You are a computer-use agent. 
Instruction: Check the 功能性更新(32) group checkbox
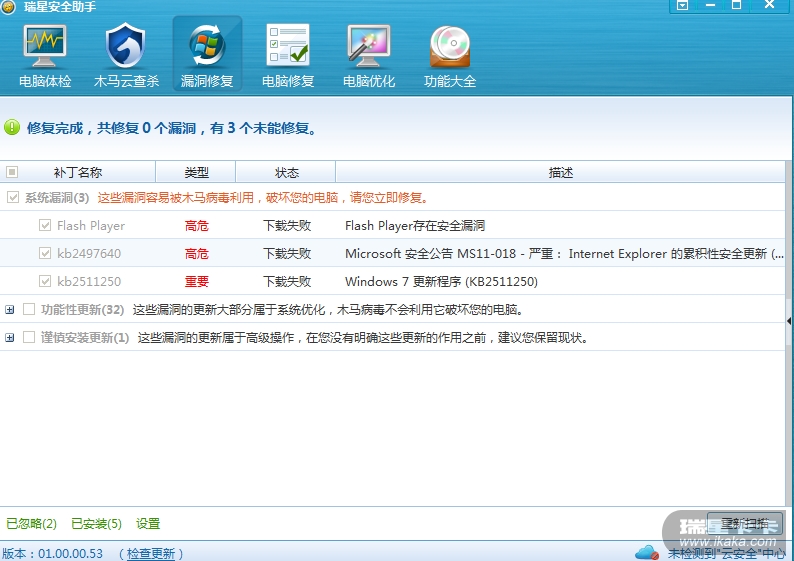point(29,309)
